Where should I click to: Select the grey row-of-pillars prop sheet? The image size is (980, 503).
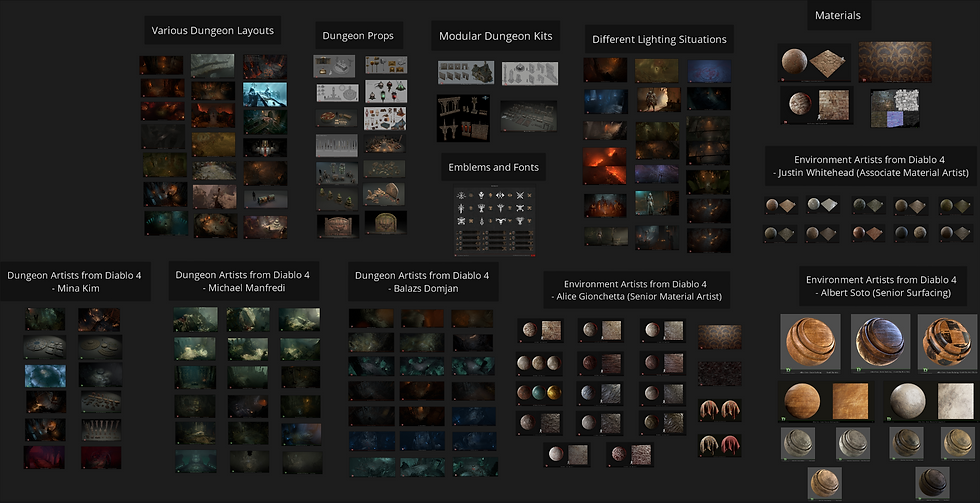[336, 146]
